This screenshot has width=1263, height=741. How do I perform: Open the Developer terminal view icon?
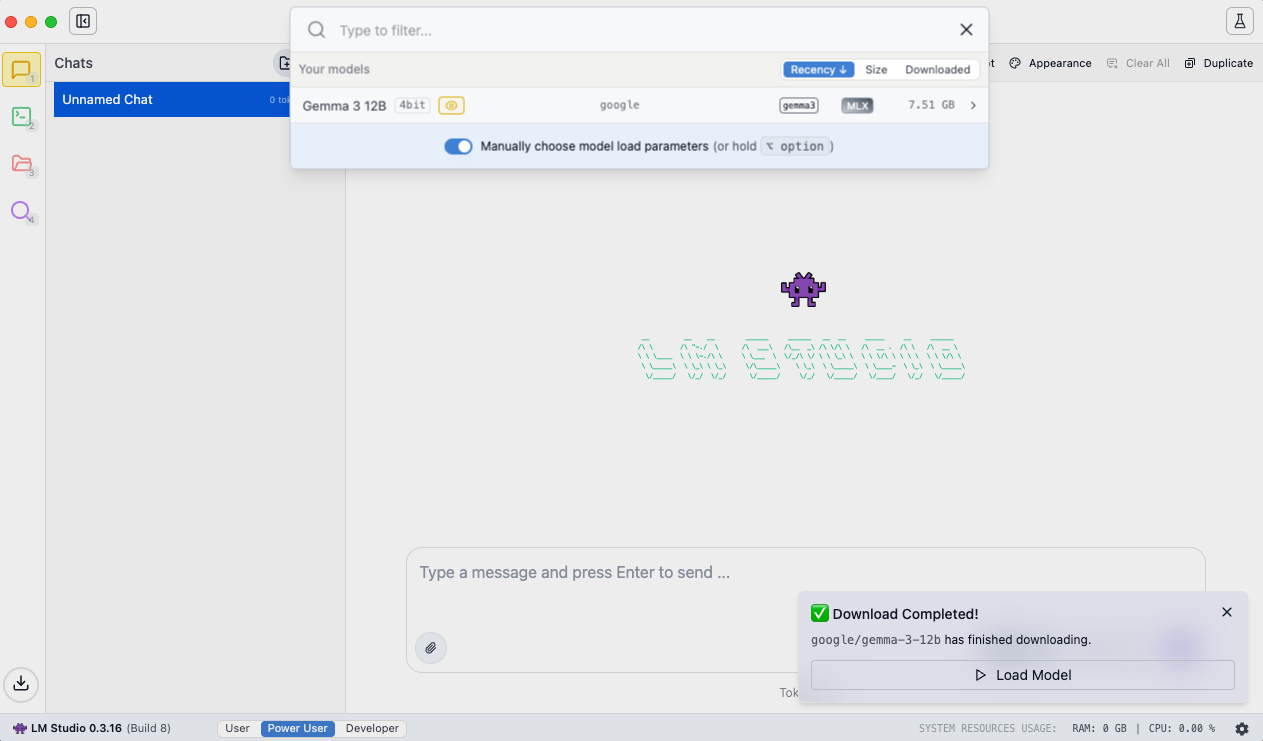click(21, 117)
